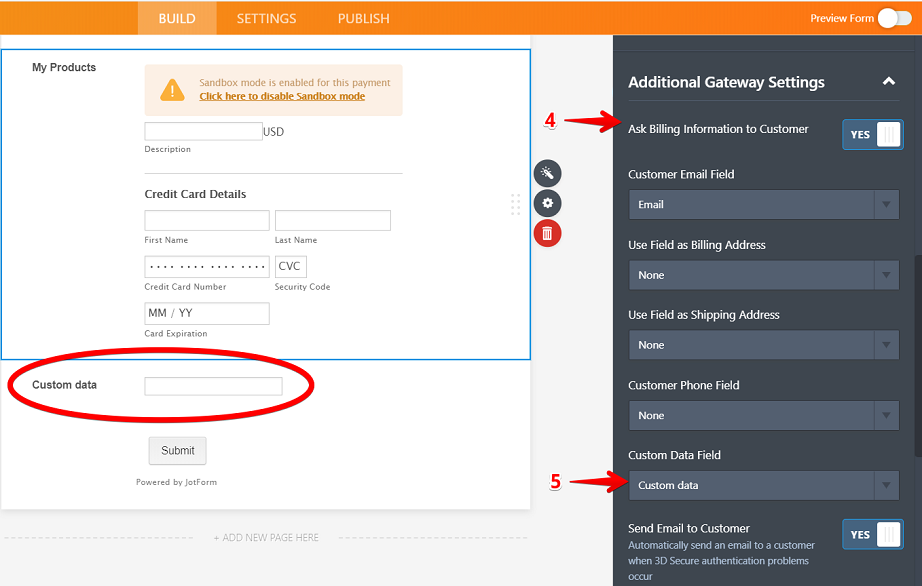This screenshot has width=922, height=586.
Task: Click the Description sublabel
Action: pos(168,149)
